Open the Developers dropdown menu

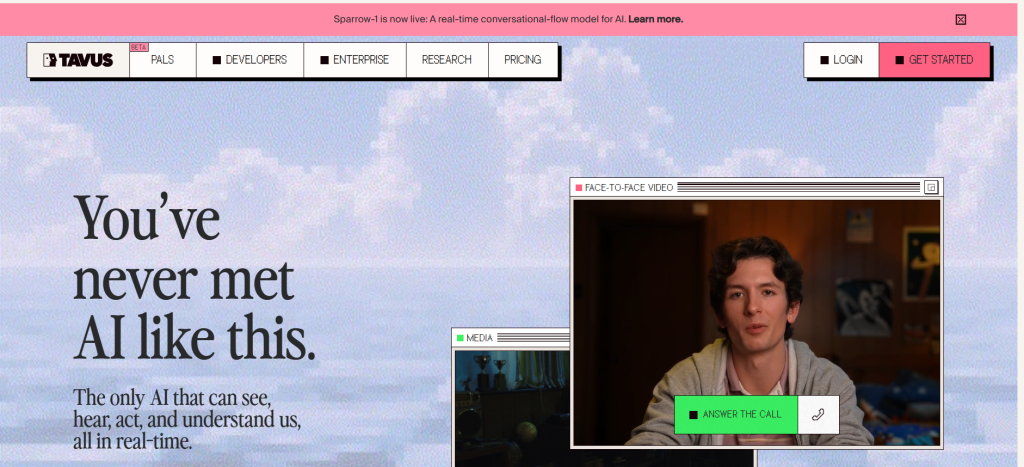coord(250,60)
